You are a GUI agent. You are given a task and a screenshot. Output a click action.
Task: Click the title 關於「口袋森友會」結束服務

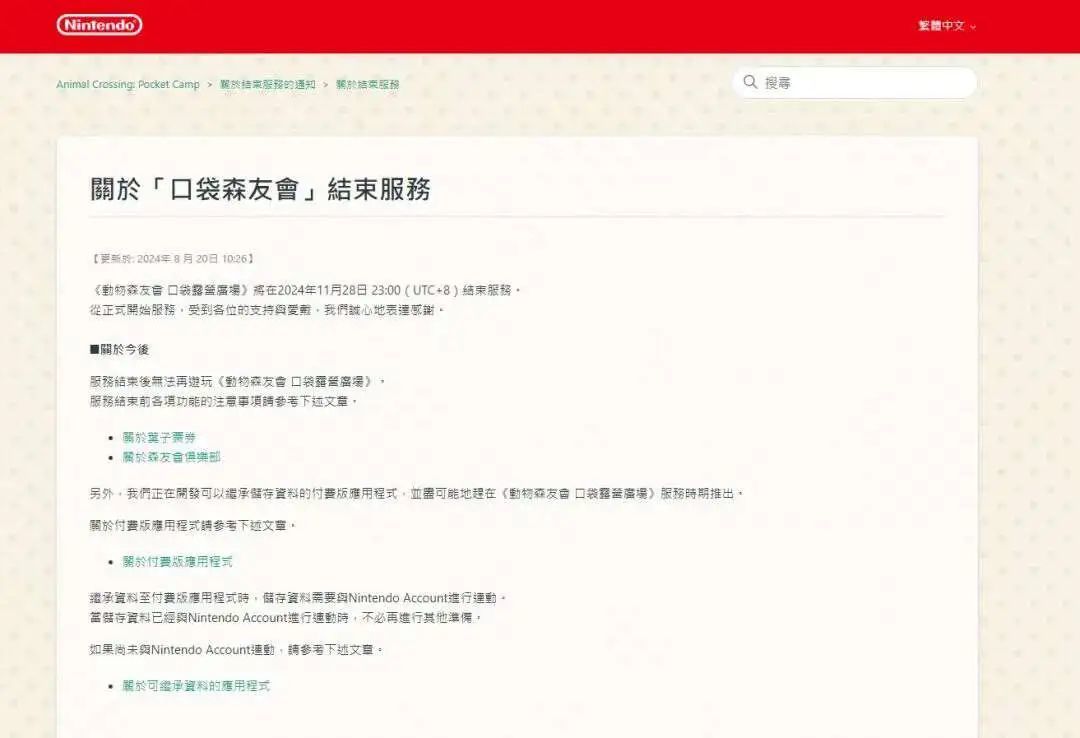tap(260, 189)
